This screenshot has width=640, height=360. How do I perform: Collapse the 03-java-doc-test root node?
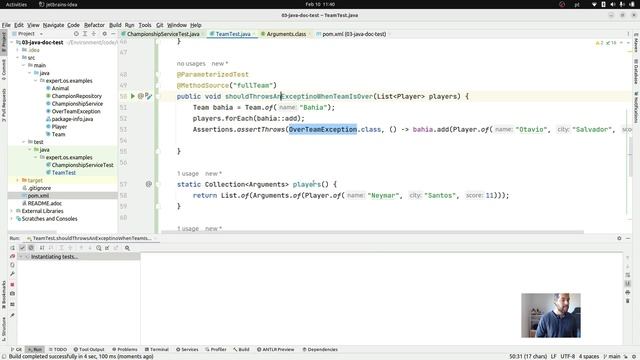click(x=12, y=42)
